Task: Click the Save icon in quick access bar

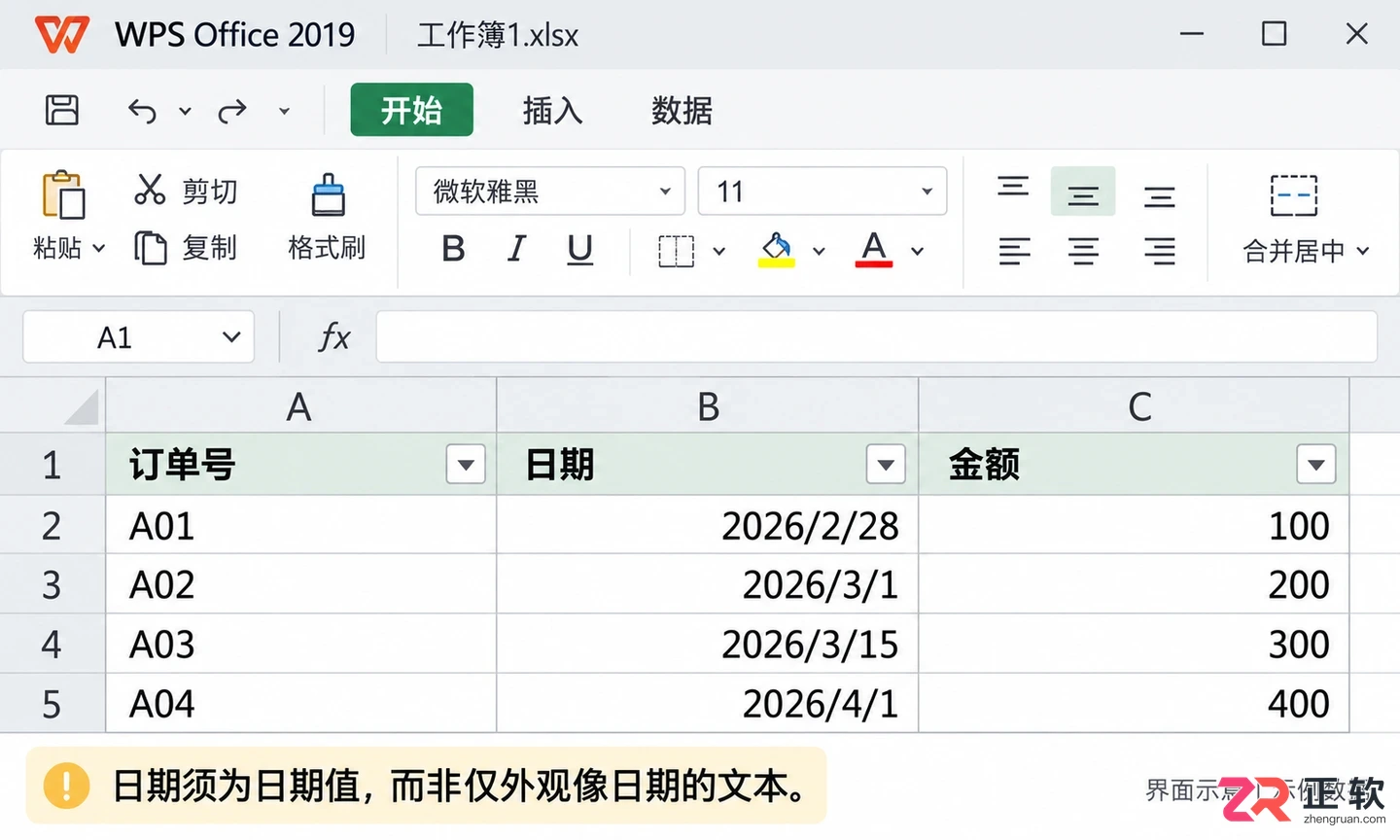Action: pyautogui.click(x=62, y=110)
